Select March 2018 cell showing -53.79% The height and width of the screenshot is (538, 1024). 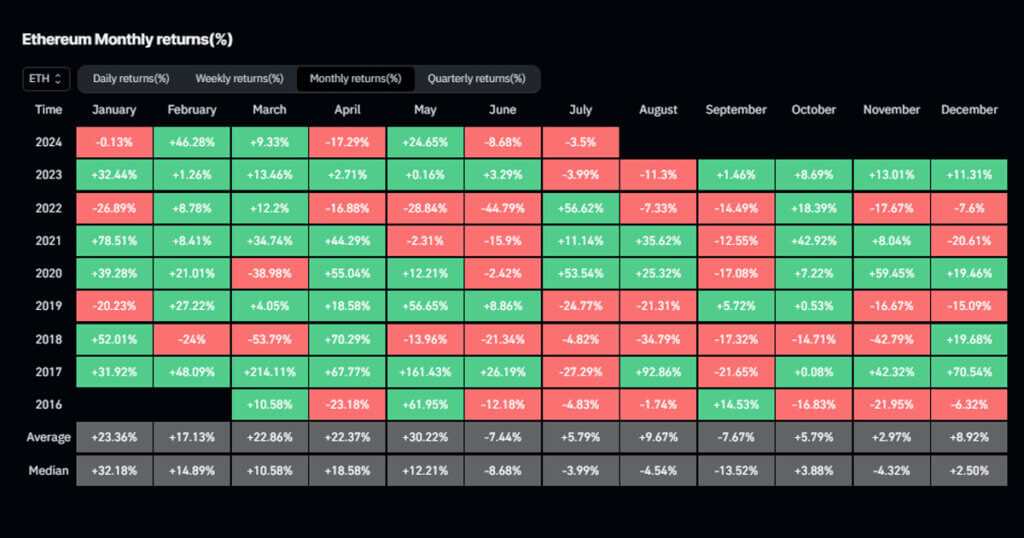(270, 338)
